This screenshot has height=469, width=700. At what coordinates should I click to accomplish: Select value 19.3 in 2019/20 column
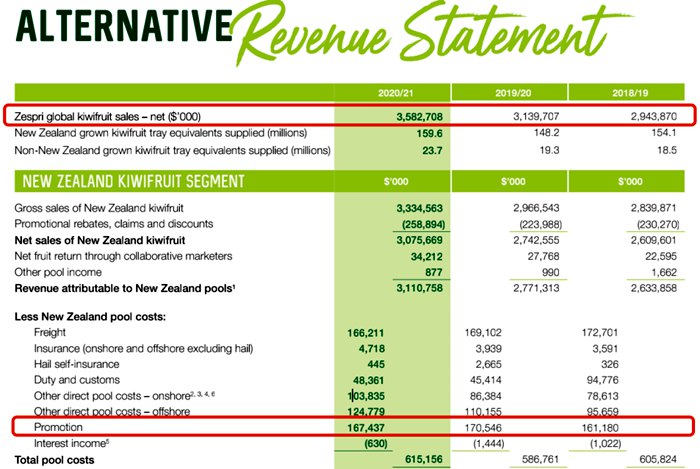tap(549, 150)
